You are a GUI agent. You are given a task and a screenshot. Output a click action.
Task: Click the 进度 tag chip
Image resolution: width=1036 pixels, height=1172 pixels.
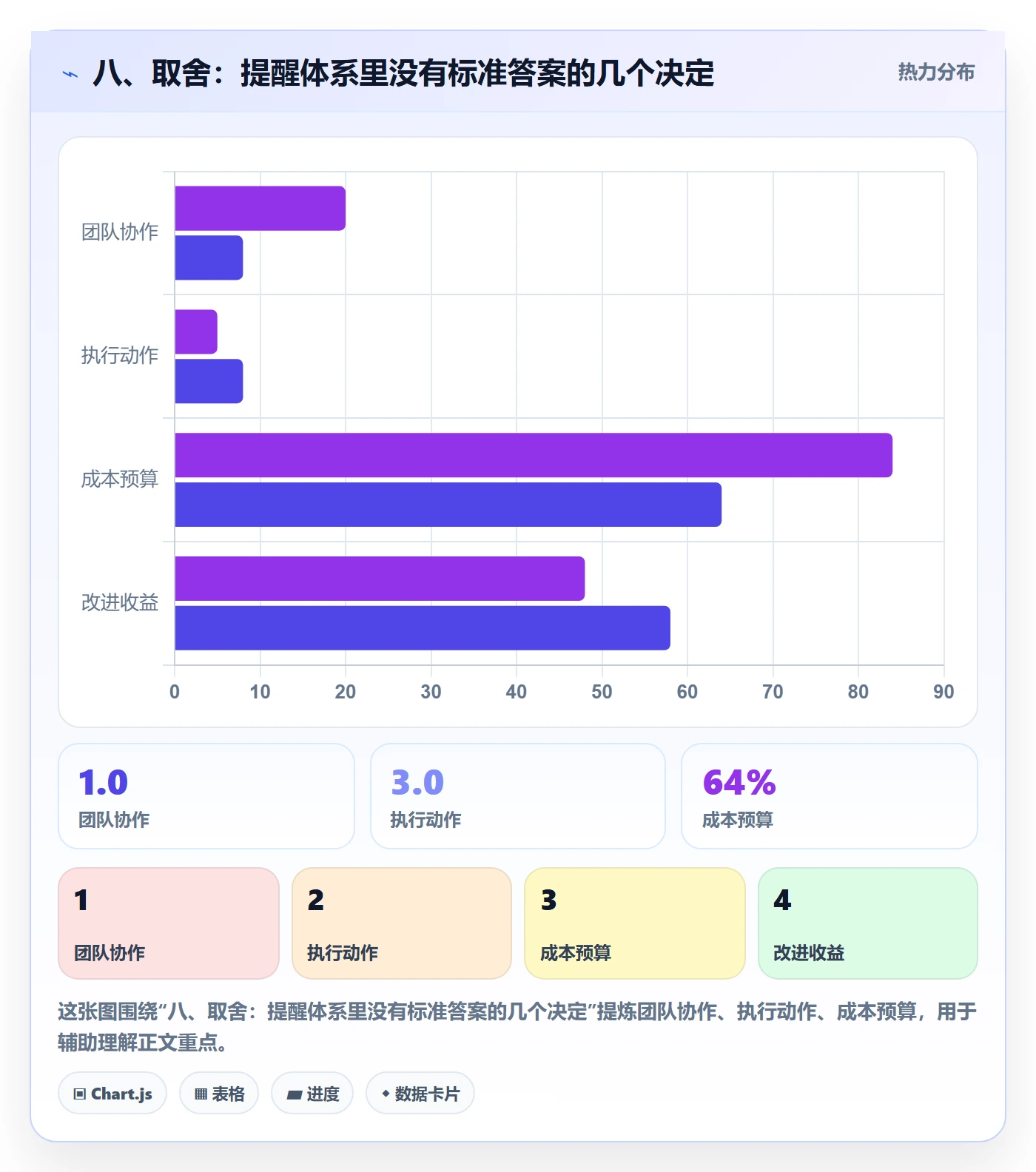312,1093
